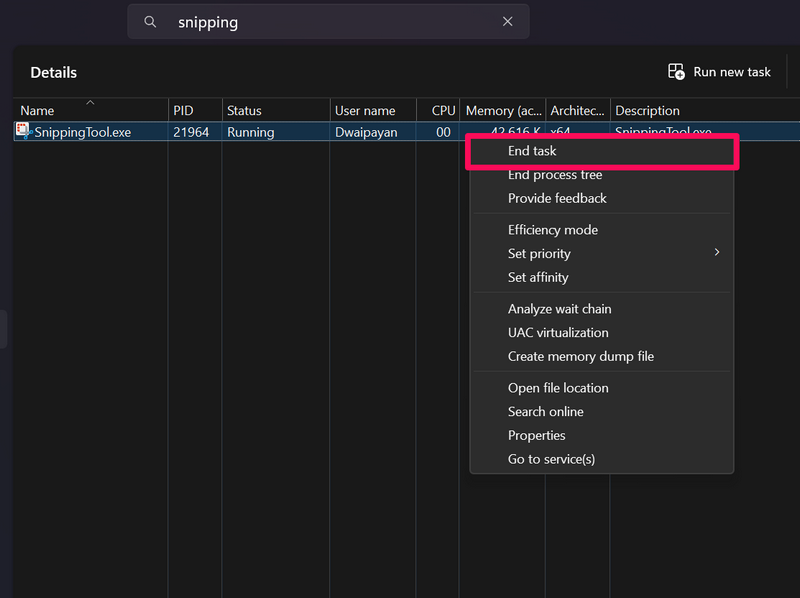Open Properties from context menu
Viewport: 800px width, 598px height.
tap(536, 435)
